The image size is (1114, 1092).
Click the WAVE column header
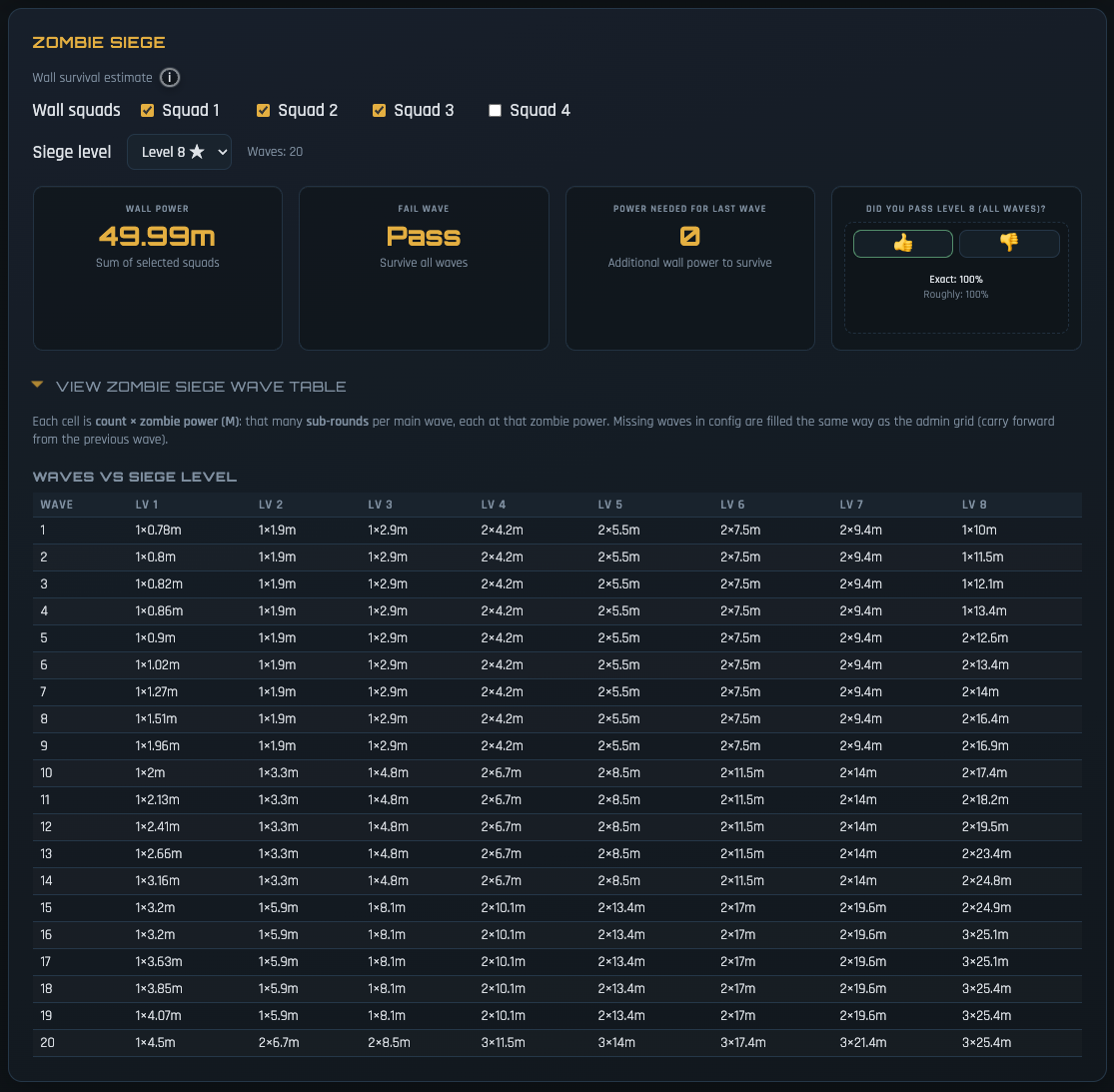click(57, 505)
